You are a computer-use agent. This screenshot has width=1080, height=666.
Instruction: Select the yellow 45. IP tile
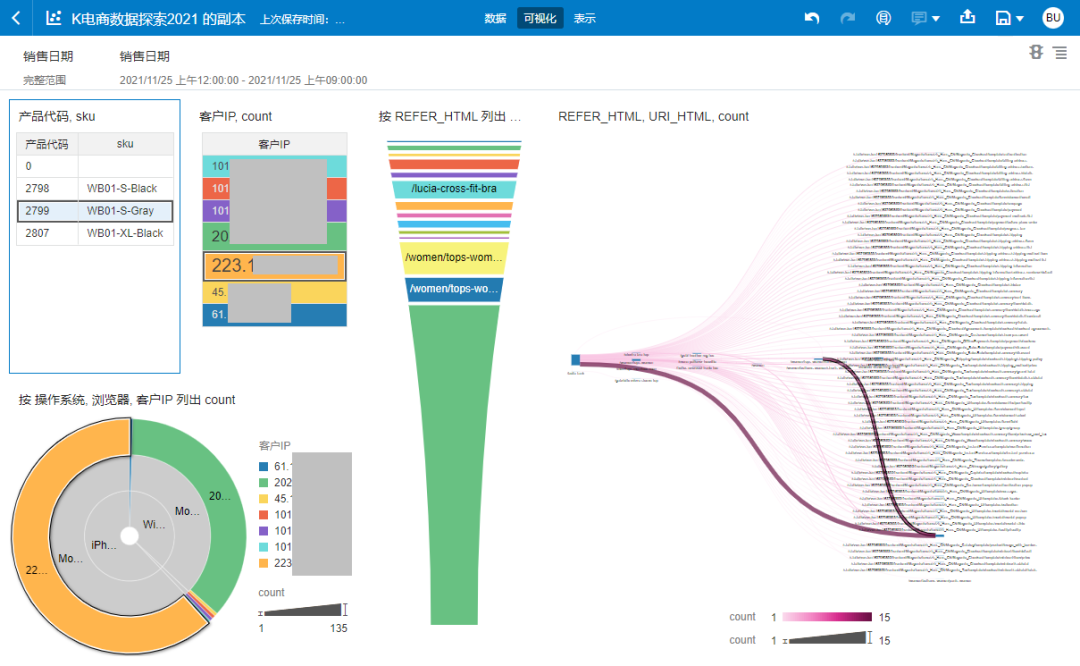click(x=274, y=292)
